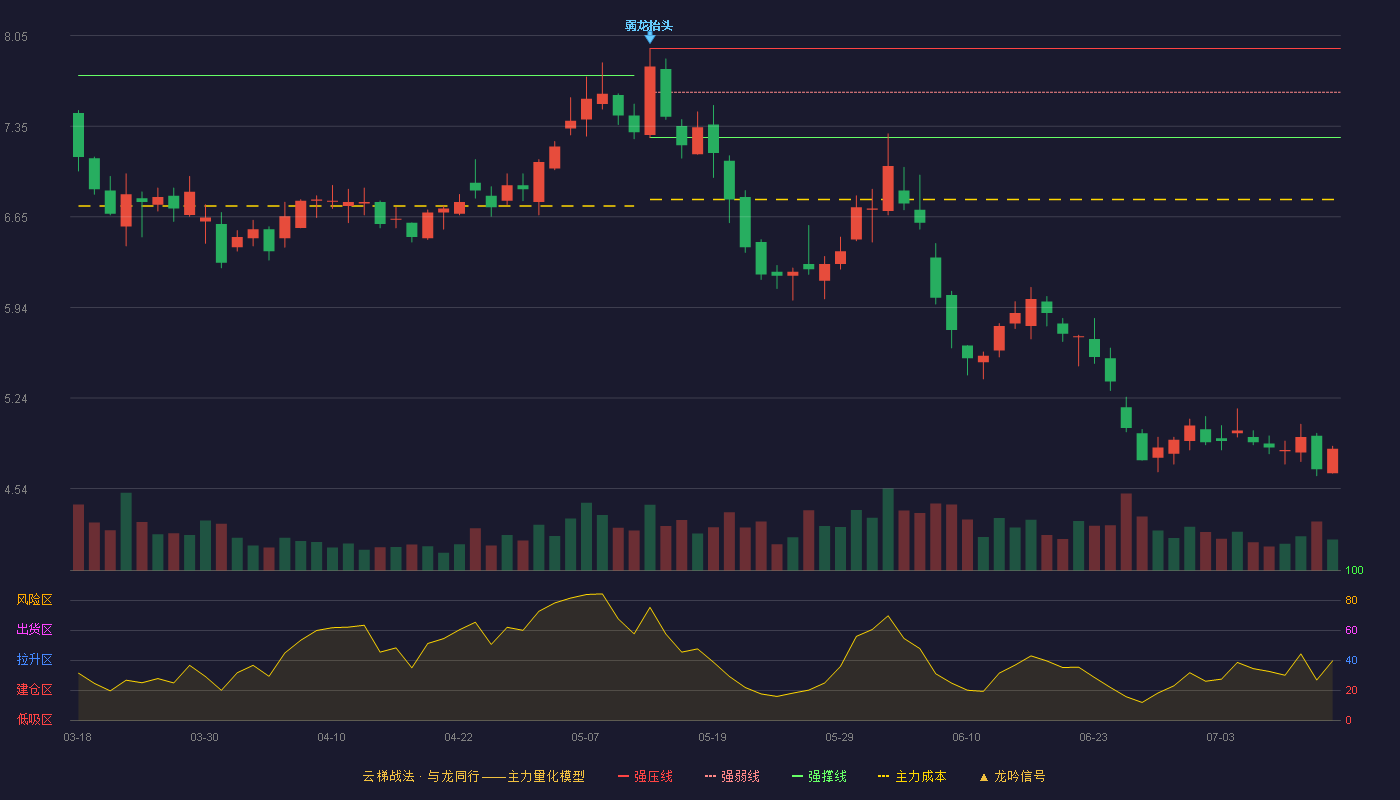Click the tall red candlestick under 弱龙抬头
Image resolution: width=1400 pixels, height=800 pixels.
[650, 100]
